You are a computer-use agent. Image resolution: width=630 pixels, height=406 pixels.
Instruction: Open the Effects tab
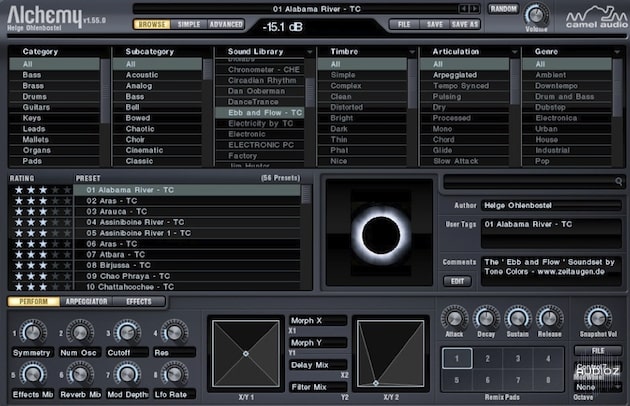(139, 301)
